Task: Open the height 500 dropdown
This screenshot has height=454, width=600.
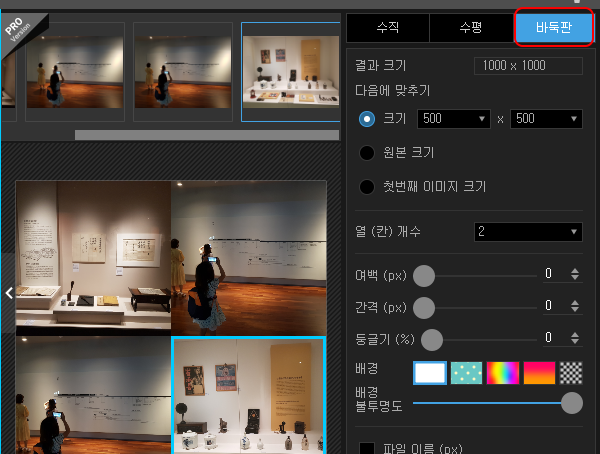Action: [x=546, y=119]
